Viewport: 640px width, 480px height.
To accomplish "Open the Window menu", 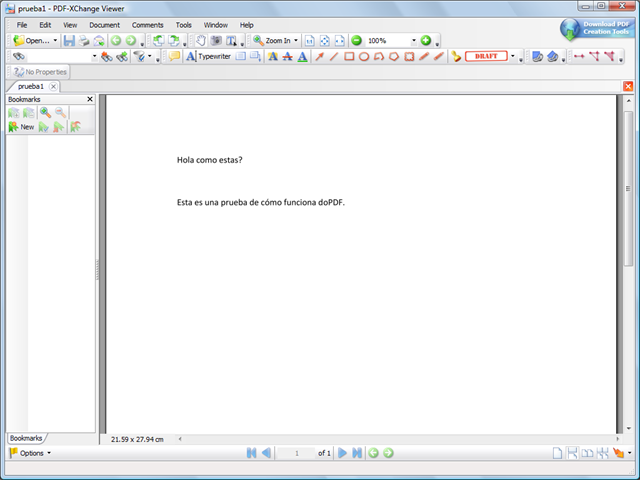I will [x=216, y=25].
